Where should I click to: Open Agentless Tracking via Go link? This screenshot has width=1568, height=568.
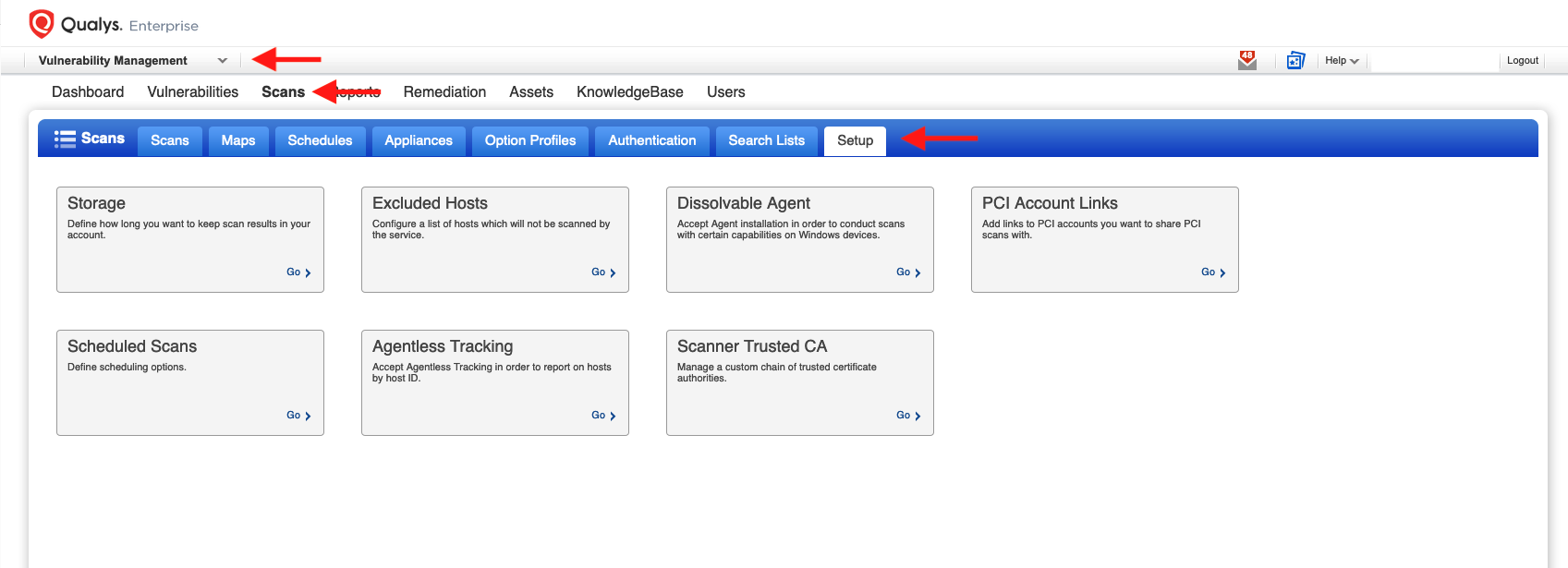tap(603, 416)
